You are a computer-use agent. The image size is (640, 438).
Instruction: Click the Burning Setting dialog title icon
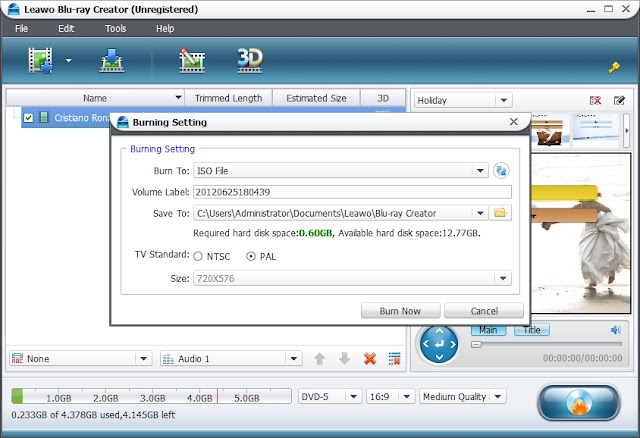coord(123,122)
